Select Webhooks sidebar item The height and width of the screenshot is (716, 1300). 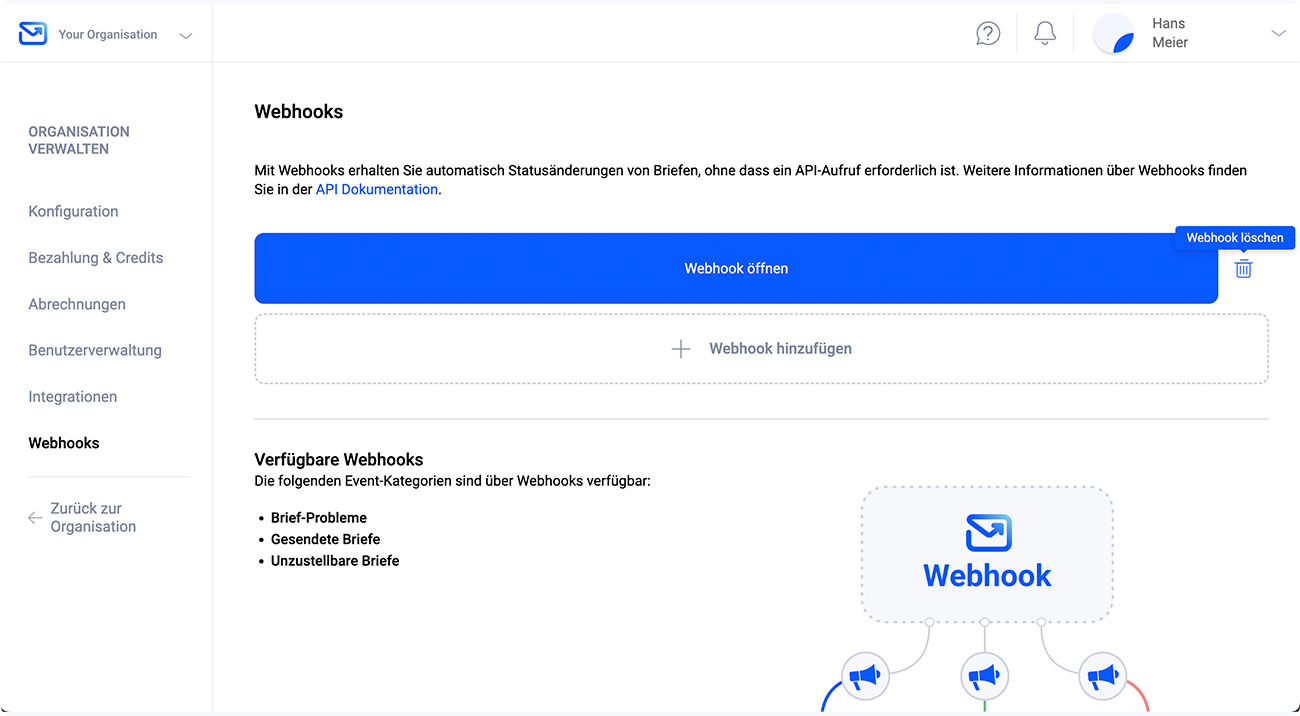(64, 443)
